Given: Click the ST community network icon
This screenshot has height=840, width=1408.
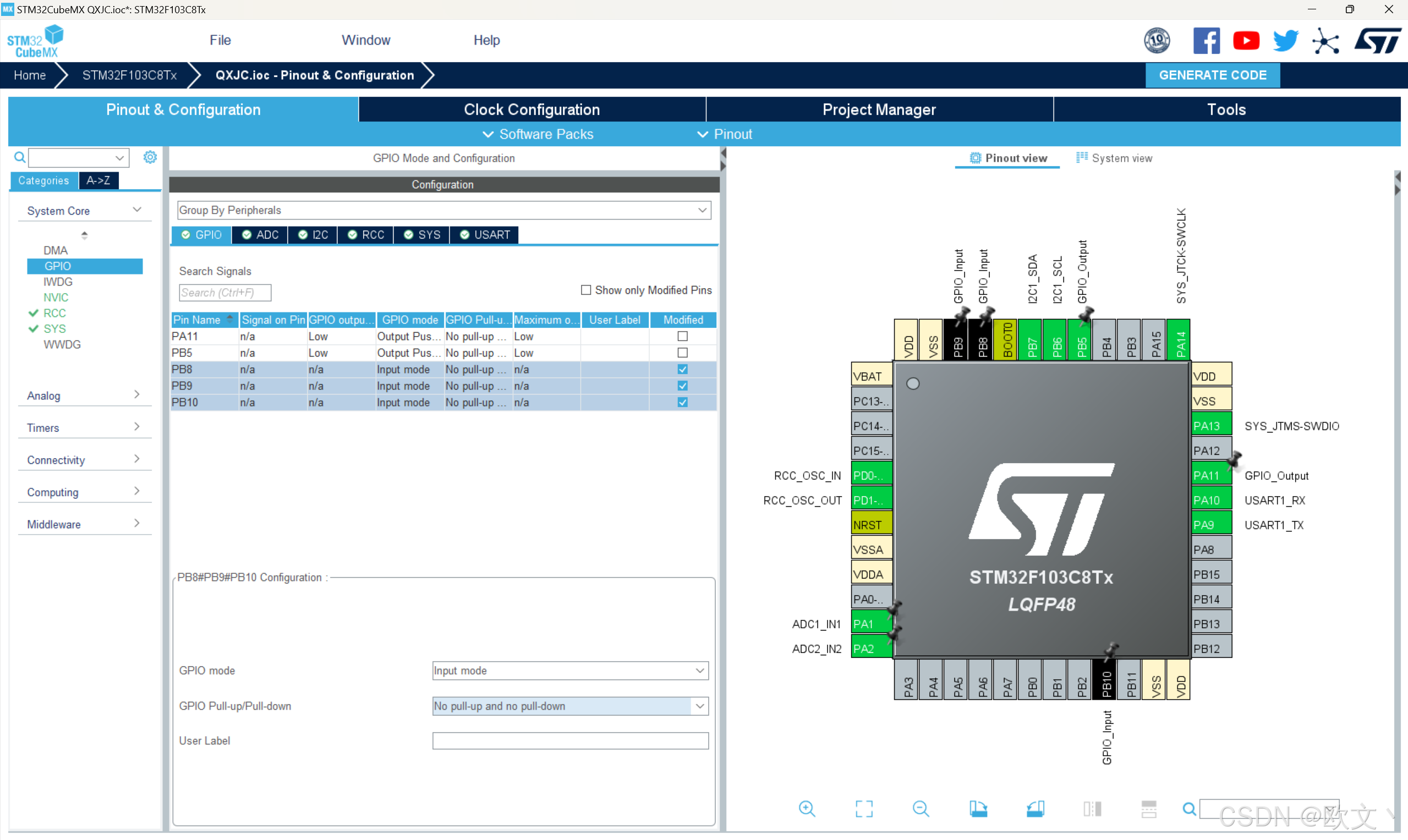Looking at the screenshot, I should (x=1325, y=41).
